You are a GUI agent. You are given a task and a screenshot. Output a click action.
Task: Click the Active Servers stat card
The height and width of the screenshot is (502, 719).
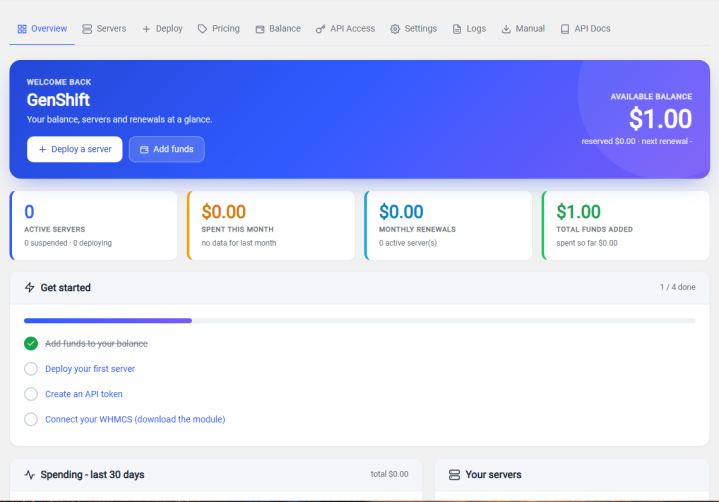94,226
